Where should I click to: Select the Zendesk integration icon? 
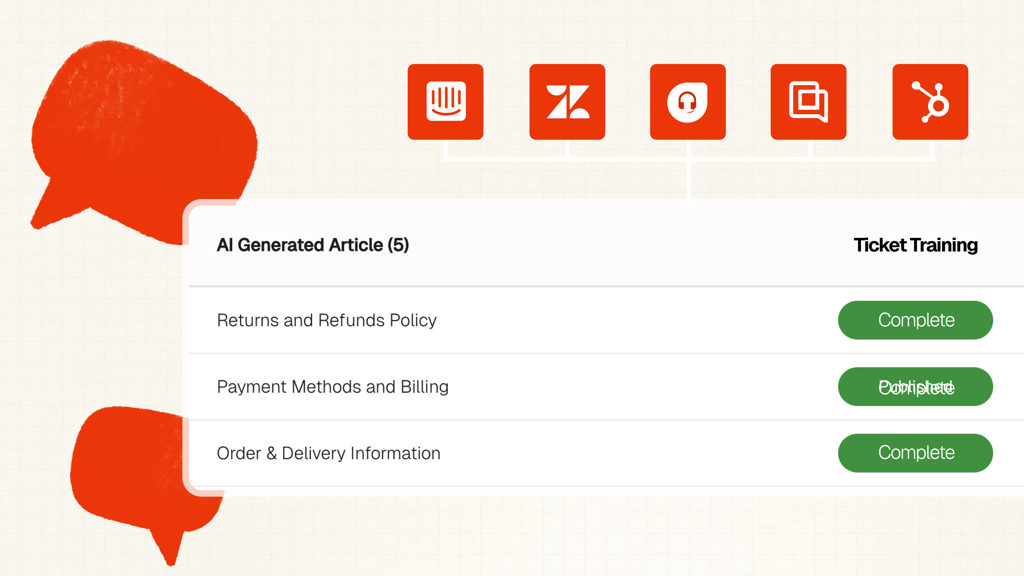click(567, 102)
